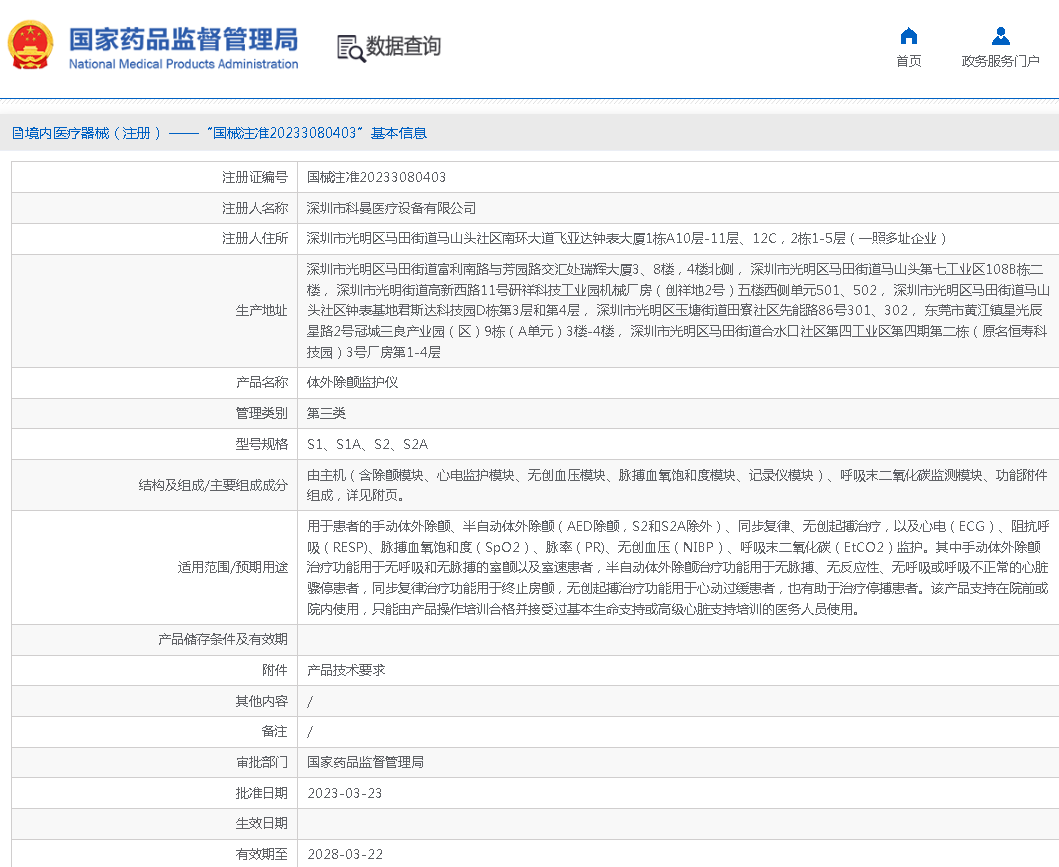
Task: Open the 政务服务门户 text link
Action: pos(1000,61)
